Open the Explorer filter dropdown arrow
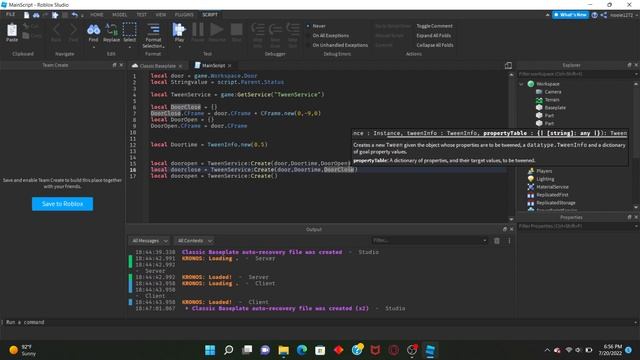 pos(636,74)
